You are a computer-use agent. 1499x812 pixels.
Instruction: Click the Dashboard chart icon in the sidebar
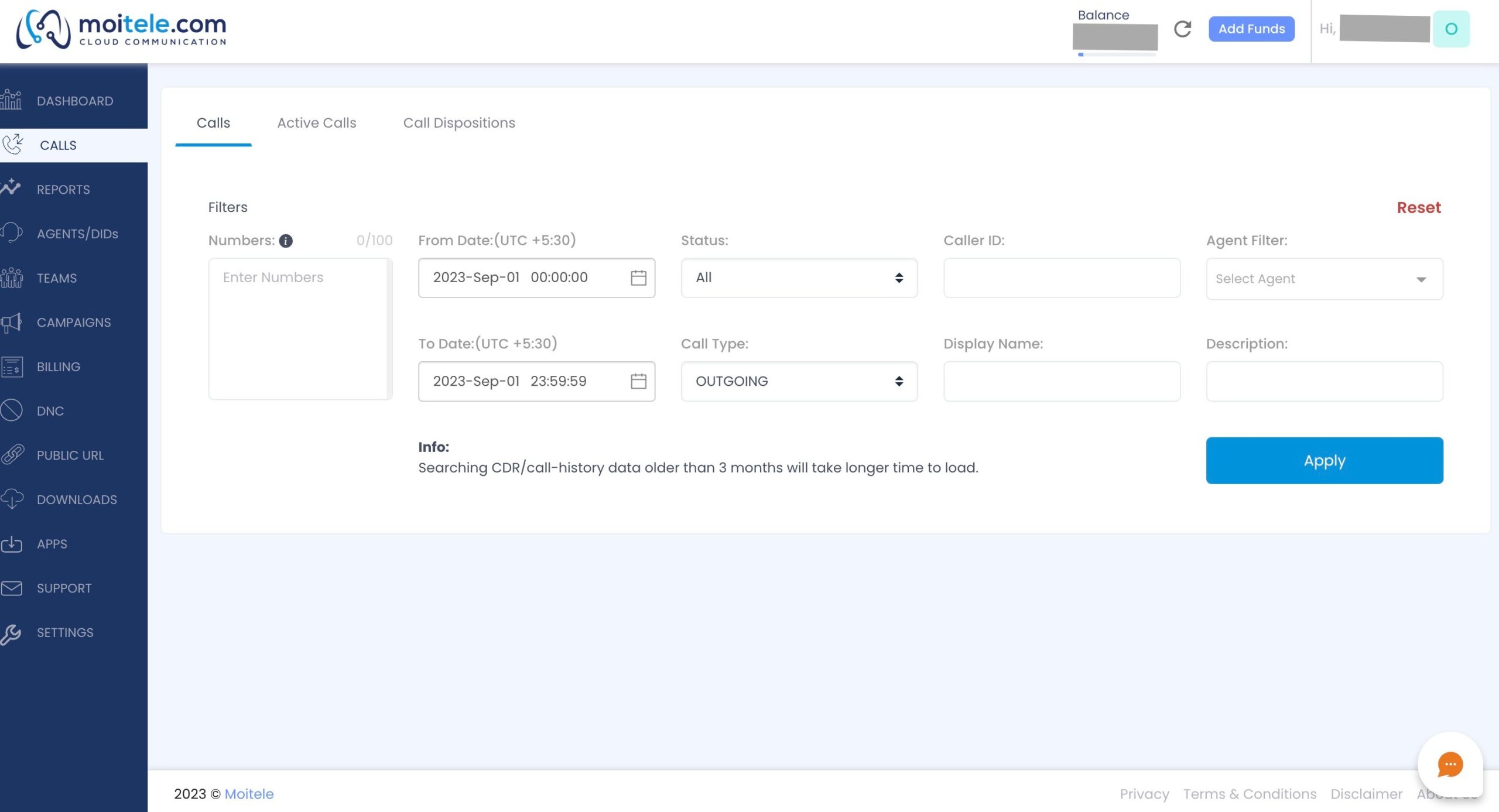[11, 100]
